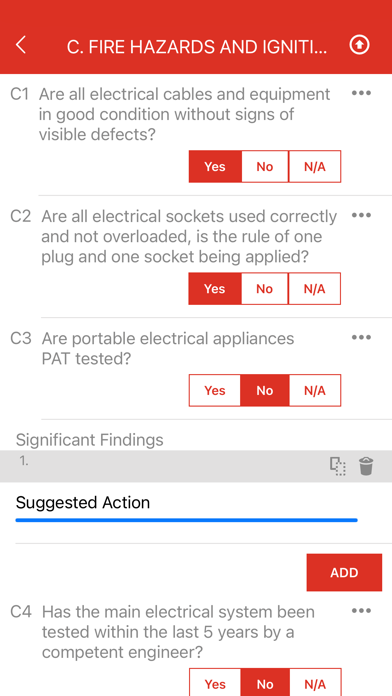
Task: Open the three-dot menu for question C1
Action: coord(361,93)
